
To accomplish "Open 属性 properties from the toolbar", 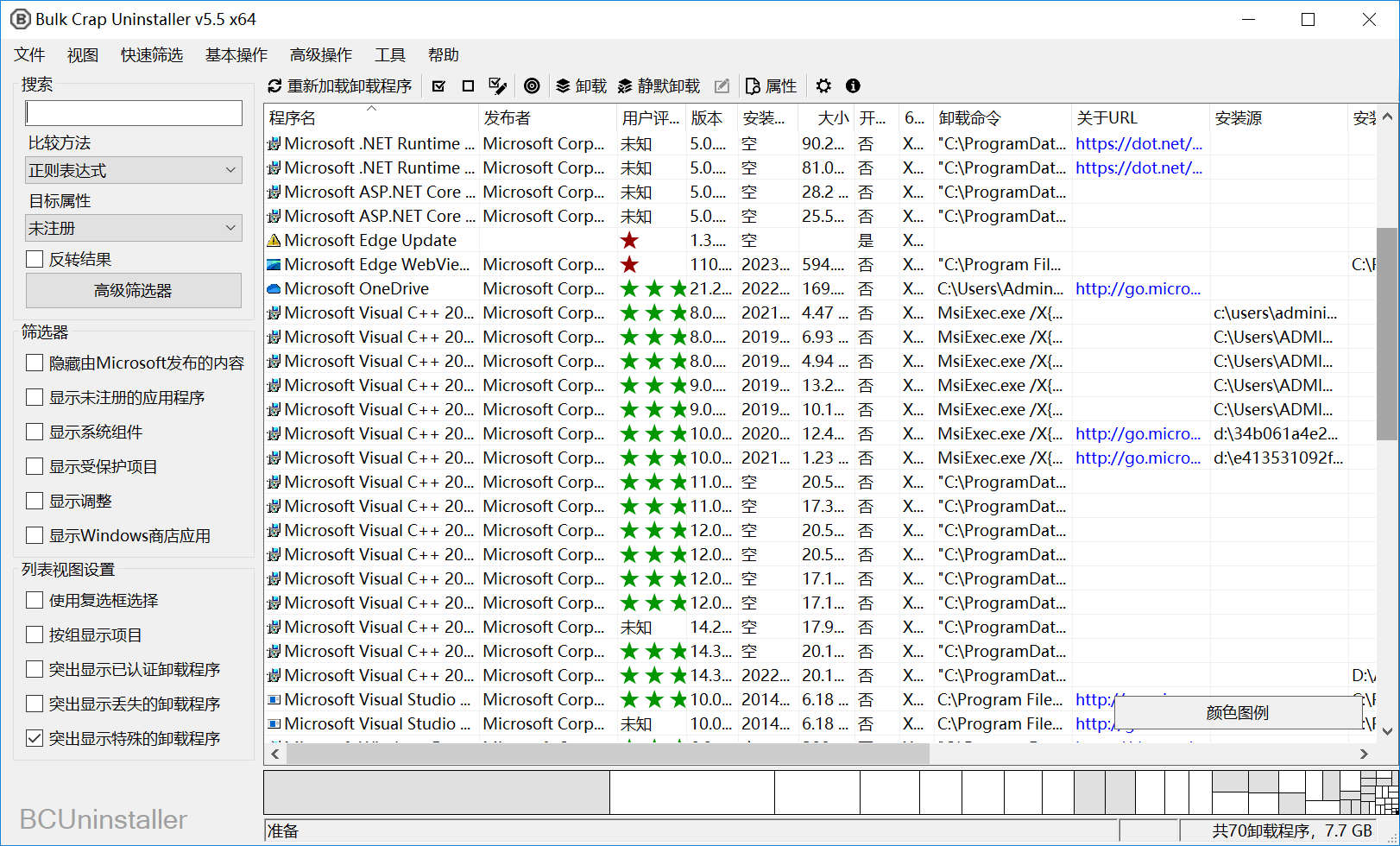I will point(771,86).
